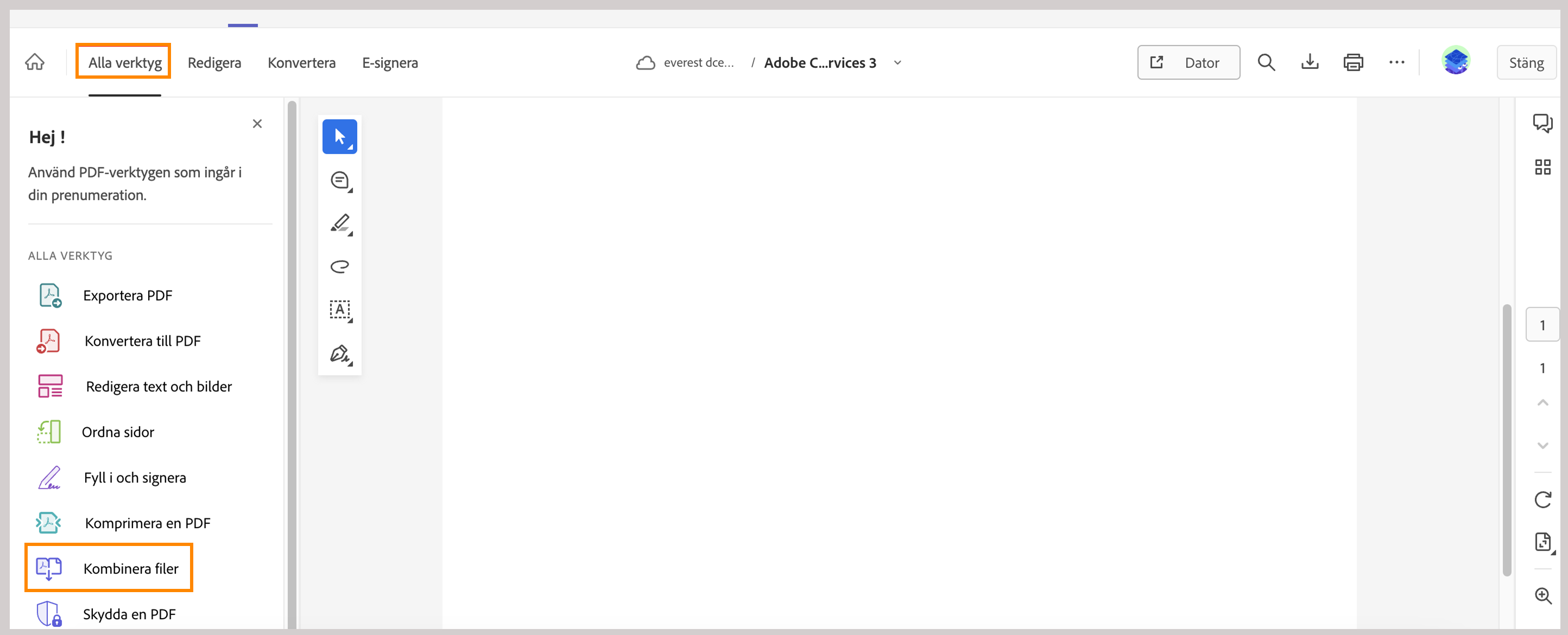Click the Redigera text och bilder icon

pos(50,386)
